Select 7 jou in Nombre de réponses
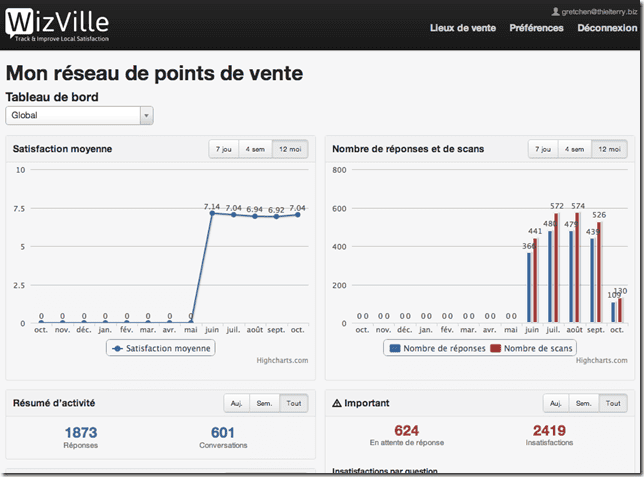644x477 pixels. (543, 149)
